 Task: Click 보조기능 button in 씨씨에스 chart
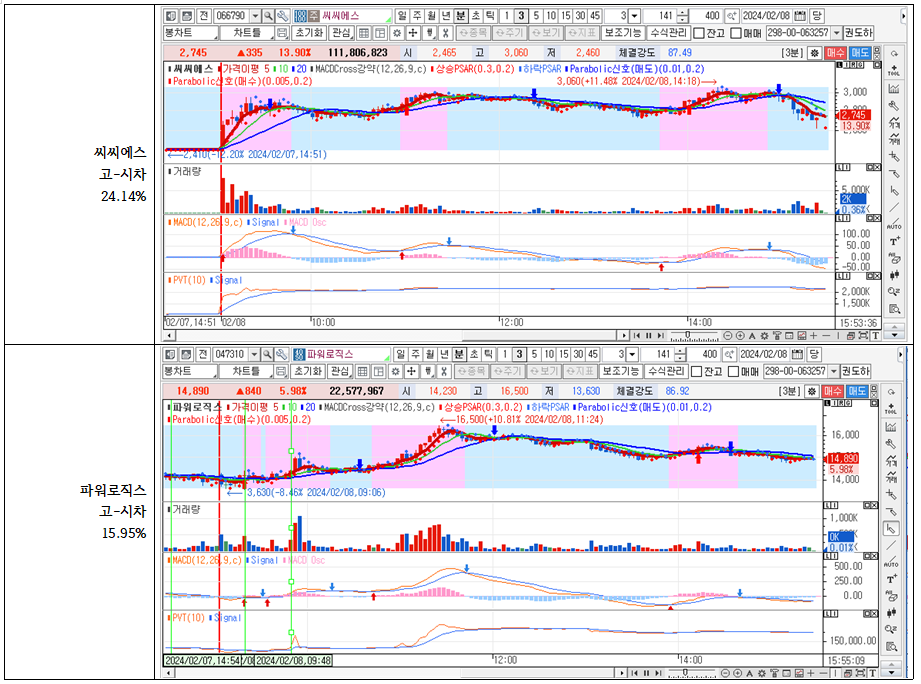click(x=623, y=33)
